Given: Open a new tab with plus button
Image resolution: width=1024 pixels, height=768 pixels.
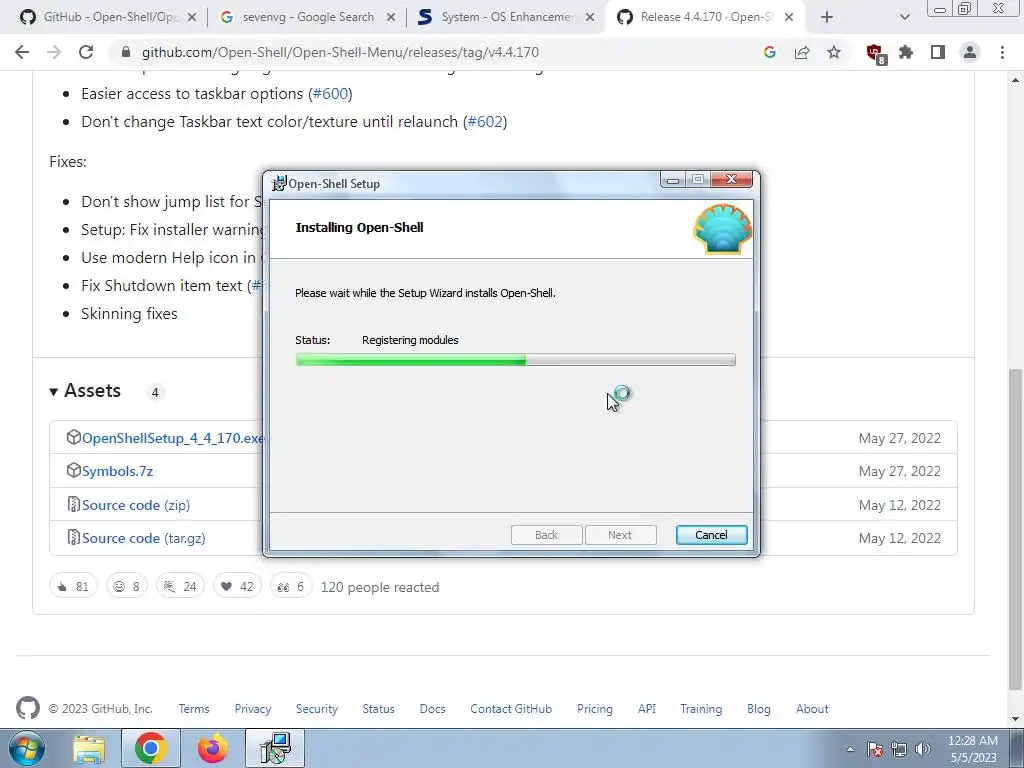Looking at the screenshot, I should (827, 17).
